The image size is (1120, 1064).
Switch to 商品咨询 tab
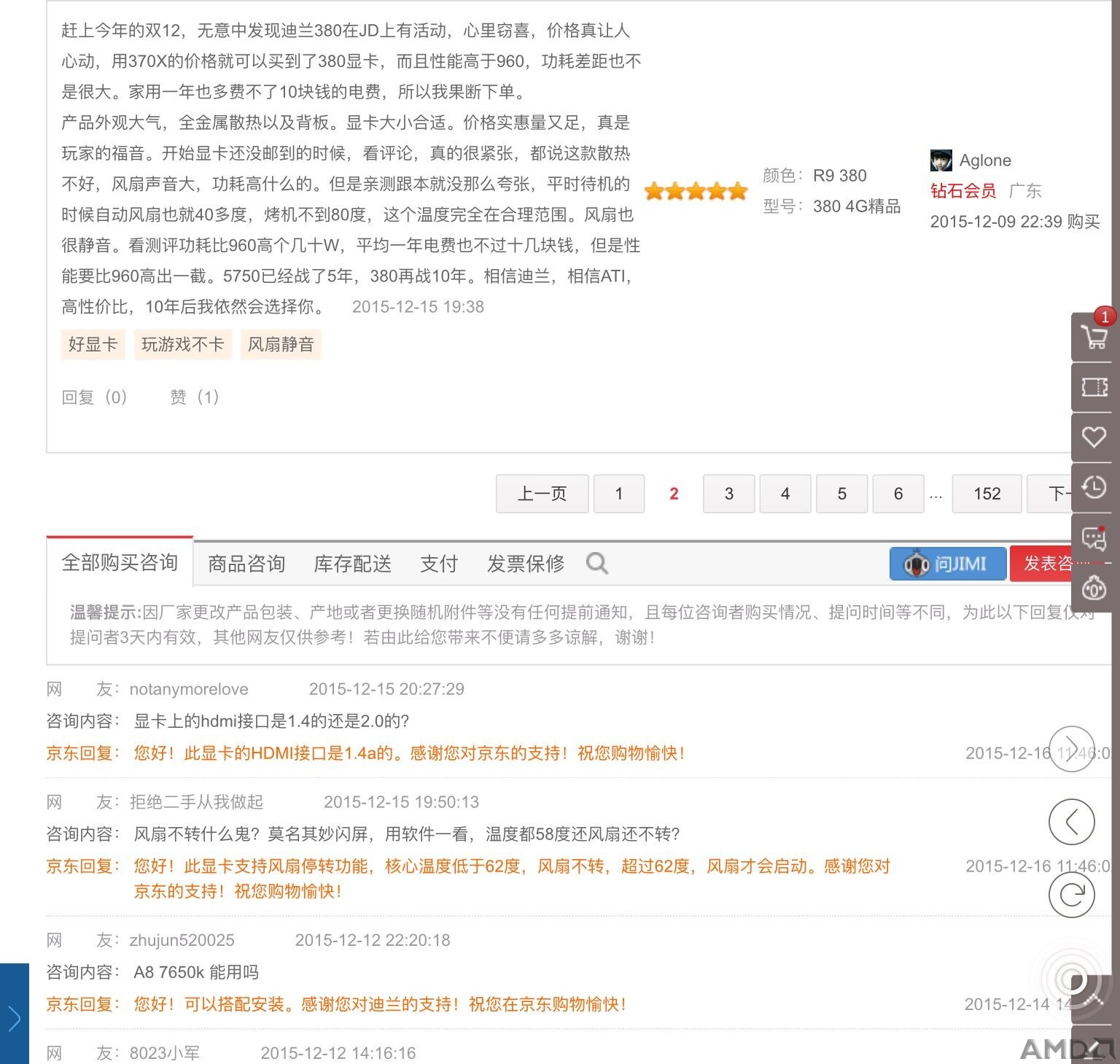[246, 564]
